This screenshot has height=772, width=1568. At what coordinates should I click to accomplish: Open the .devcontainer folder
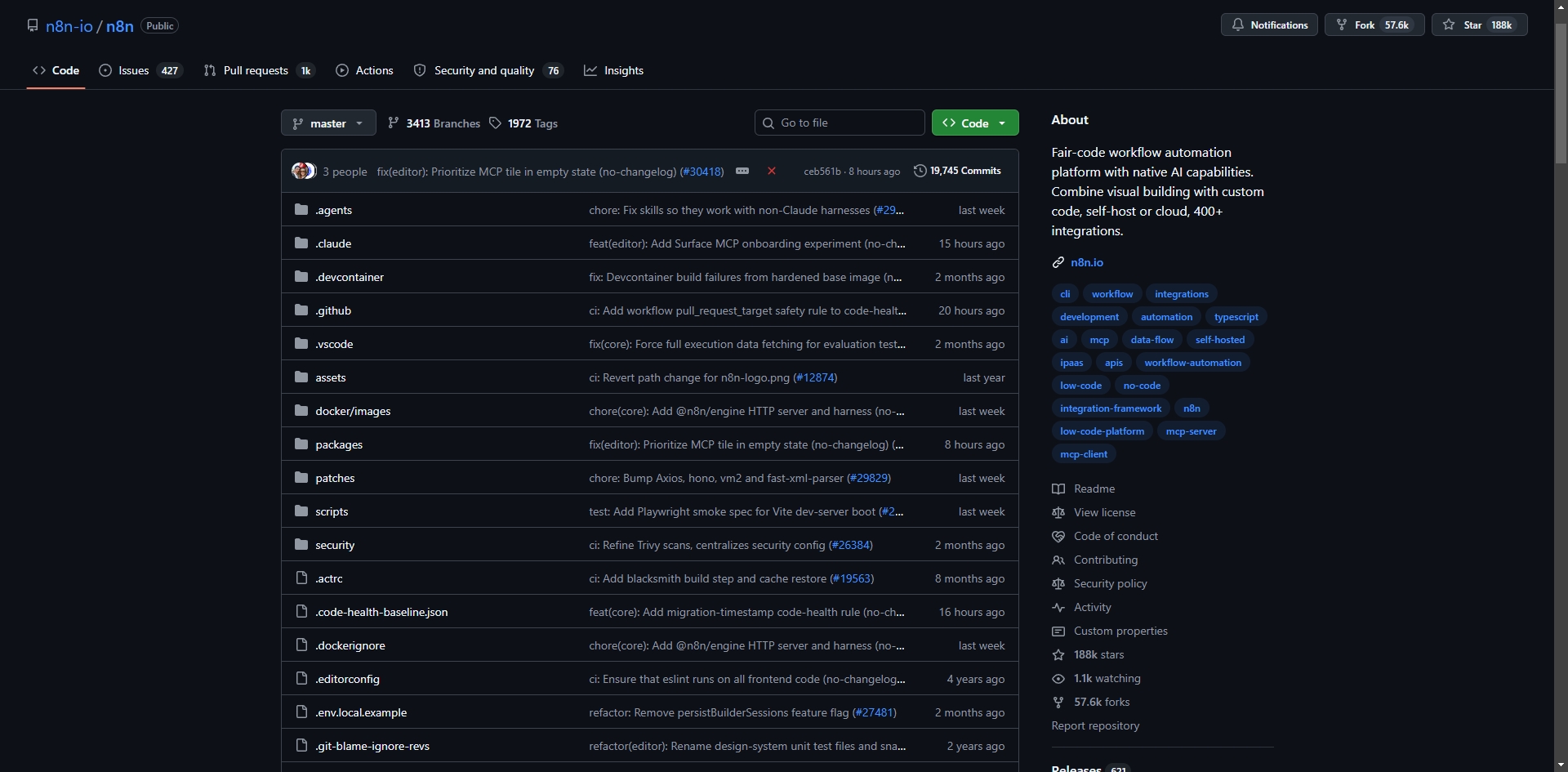tap(350, 277)
